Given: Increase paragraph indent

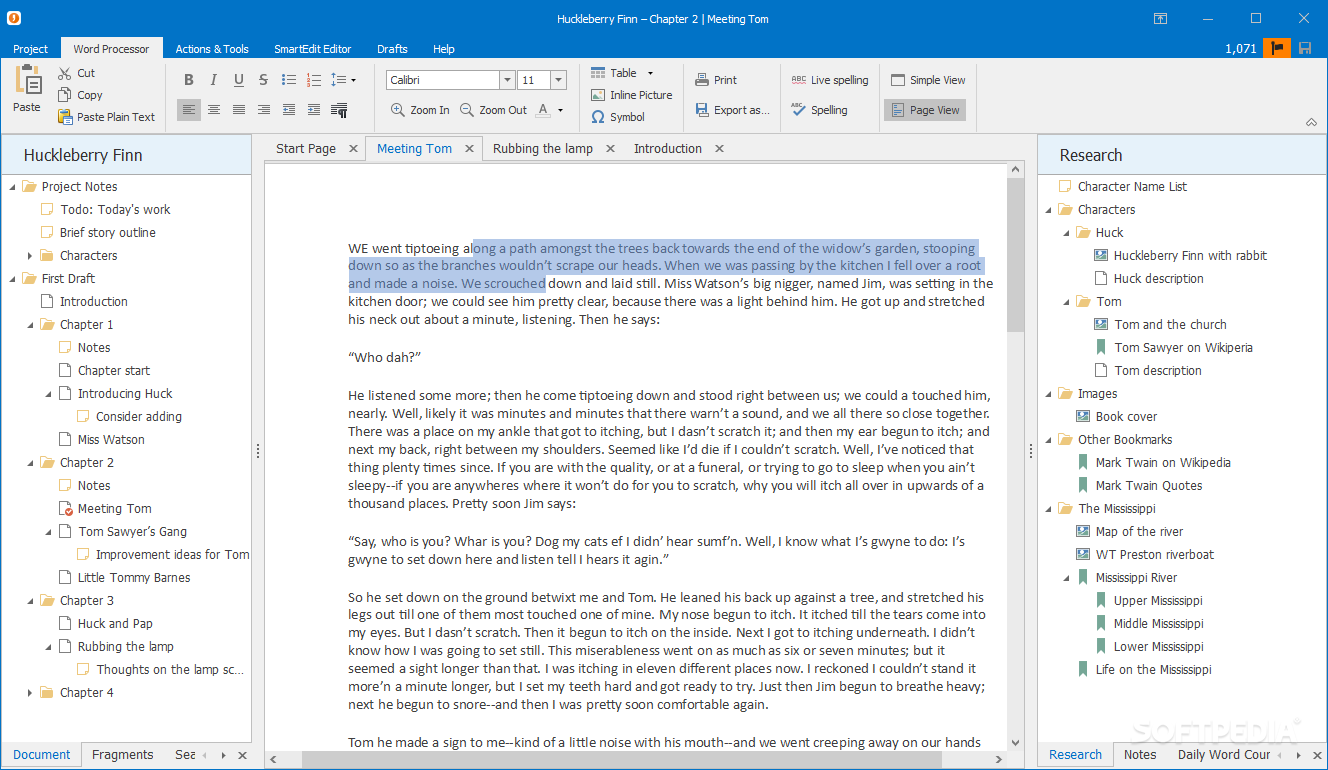Looking at the screenshot, I should [313, 110].
